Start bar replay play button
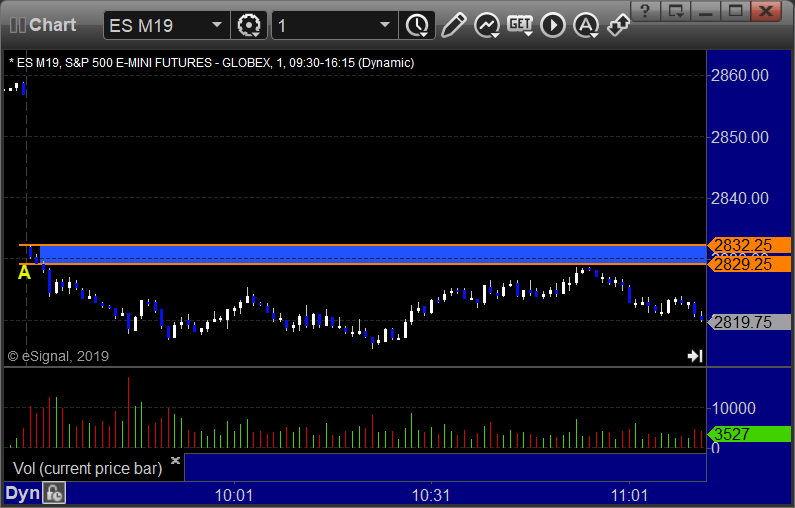Image resolution: width=795 pixels, height=508 pixels. (x=553, y=25)
